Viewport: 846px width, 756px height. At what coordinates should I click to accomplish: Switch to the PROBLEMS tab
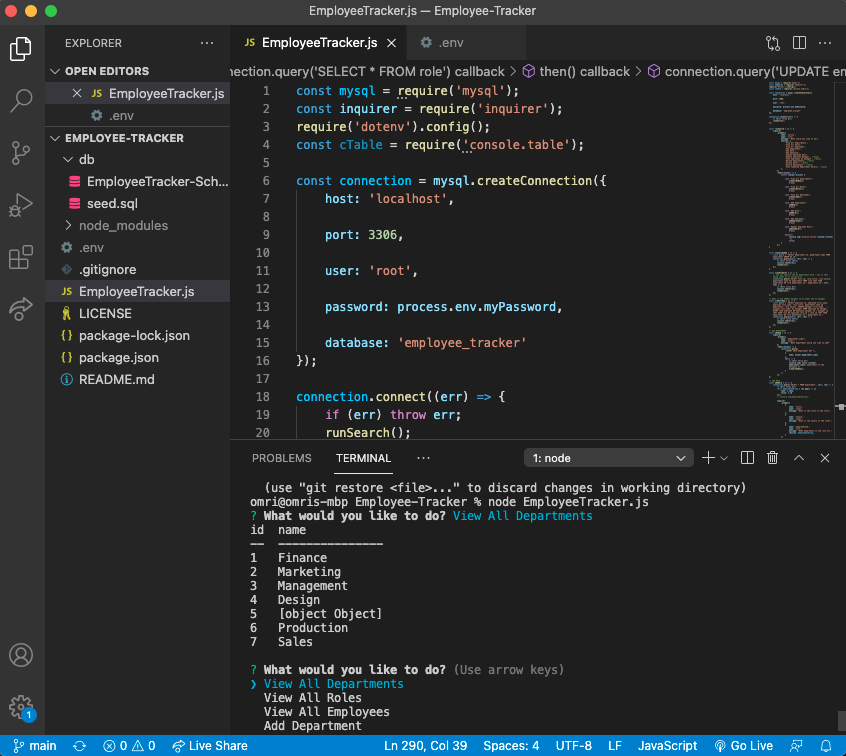coord(281,457)
